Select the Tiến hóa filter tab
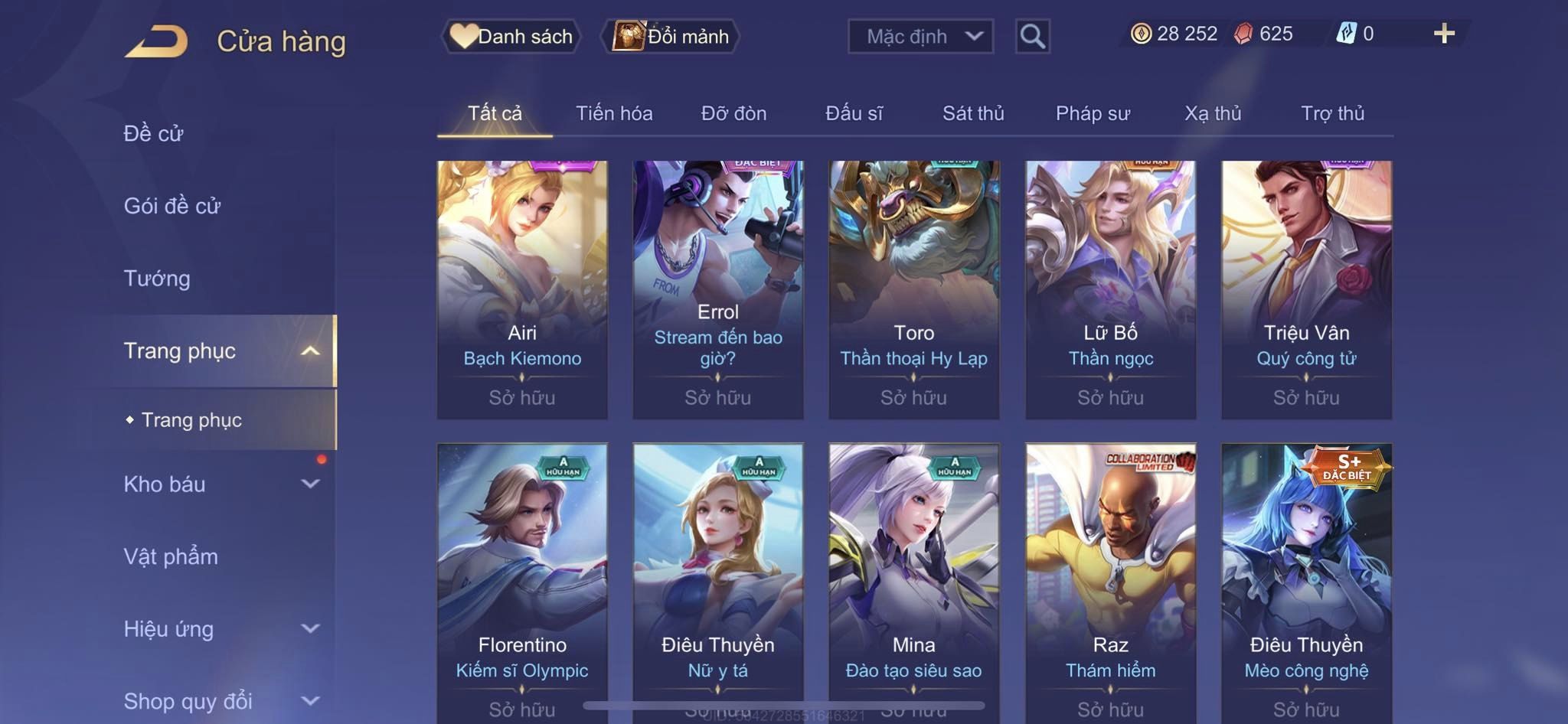This screenshot has height=724, width=1568. 614,113
